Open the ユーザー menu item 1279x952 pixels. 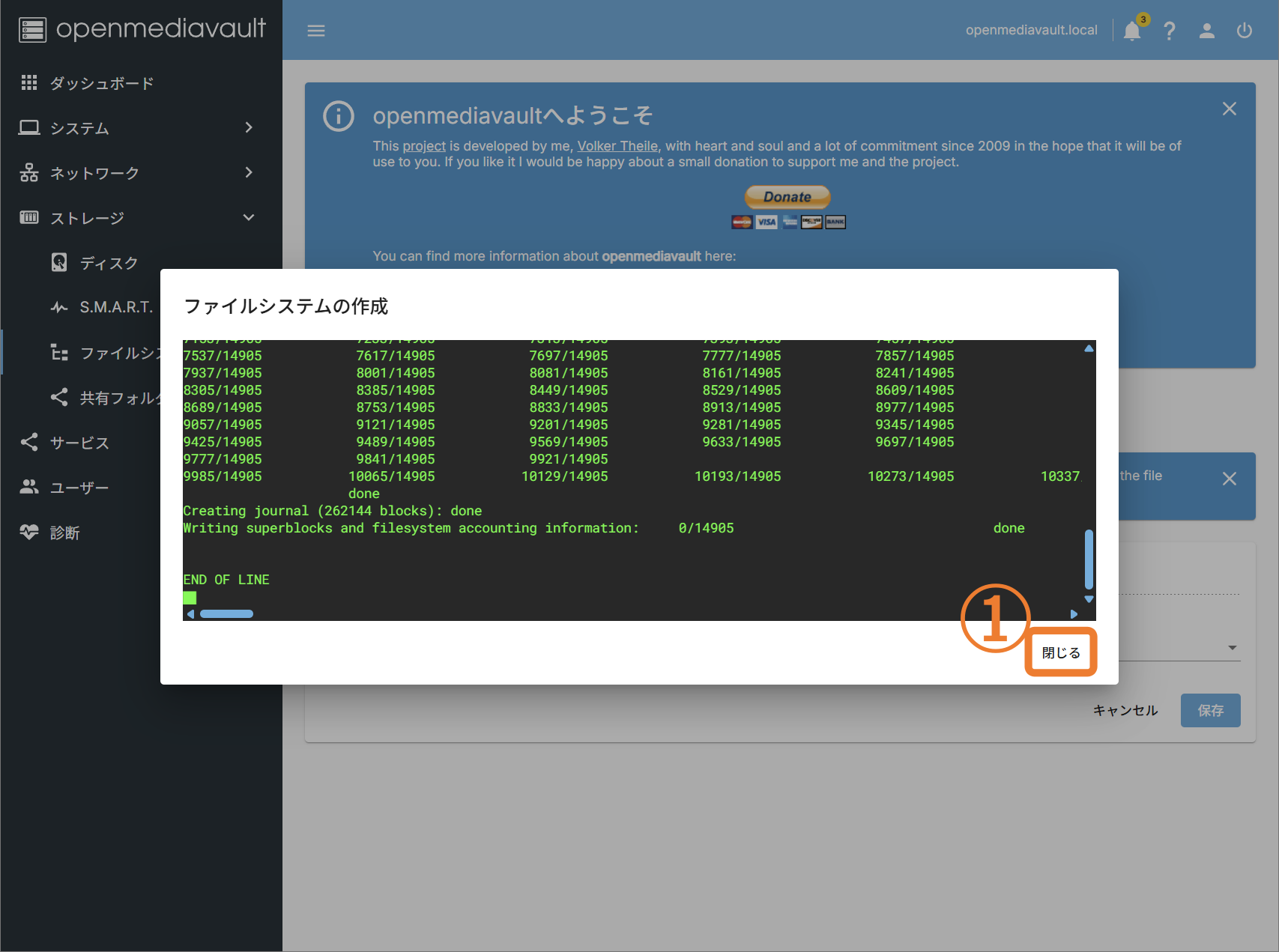tap(80, 488)
